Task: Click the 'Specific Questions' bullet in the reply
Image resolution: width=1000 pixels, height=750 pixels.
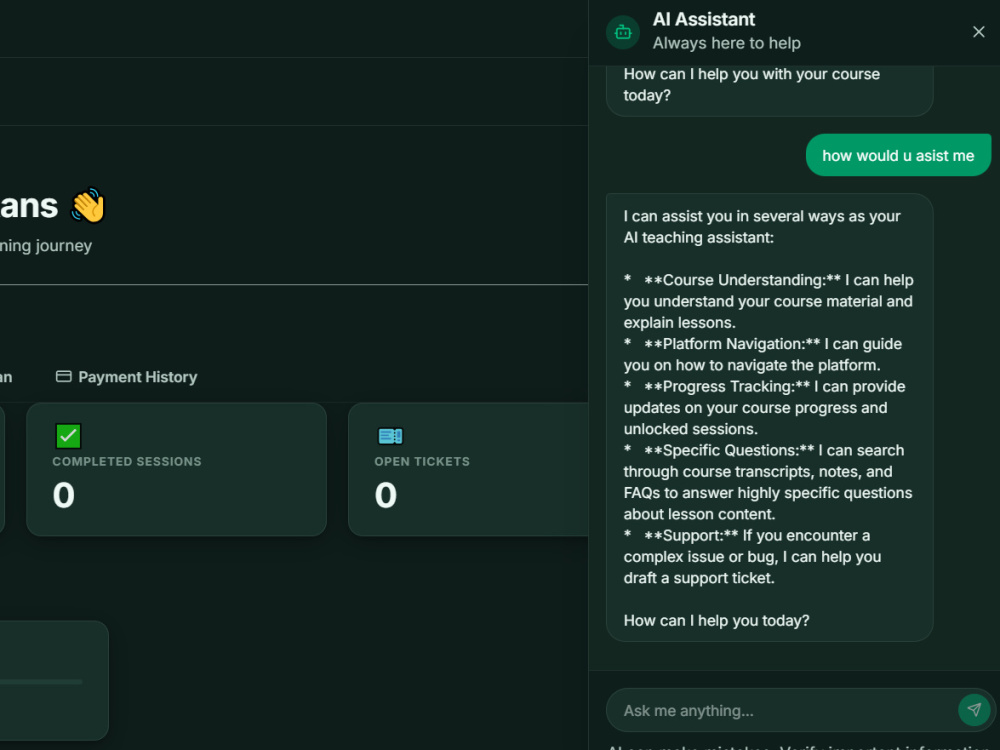Action: [x=768, y=482]
